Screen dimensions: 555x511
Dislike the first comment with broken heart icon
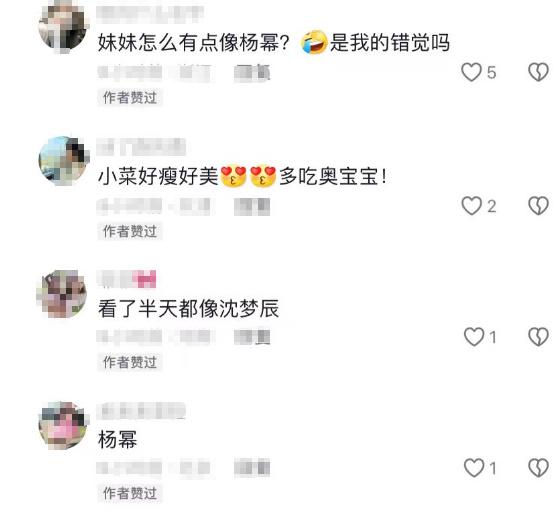pos(538,72)
